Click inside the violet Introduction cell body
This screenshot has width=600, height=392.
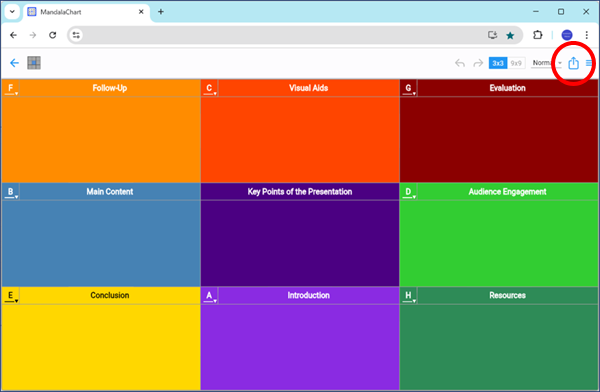[x=300, y=347]
